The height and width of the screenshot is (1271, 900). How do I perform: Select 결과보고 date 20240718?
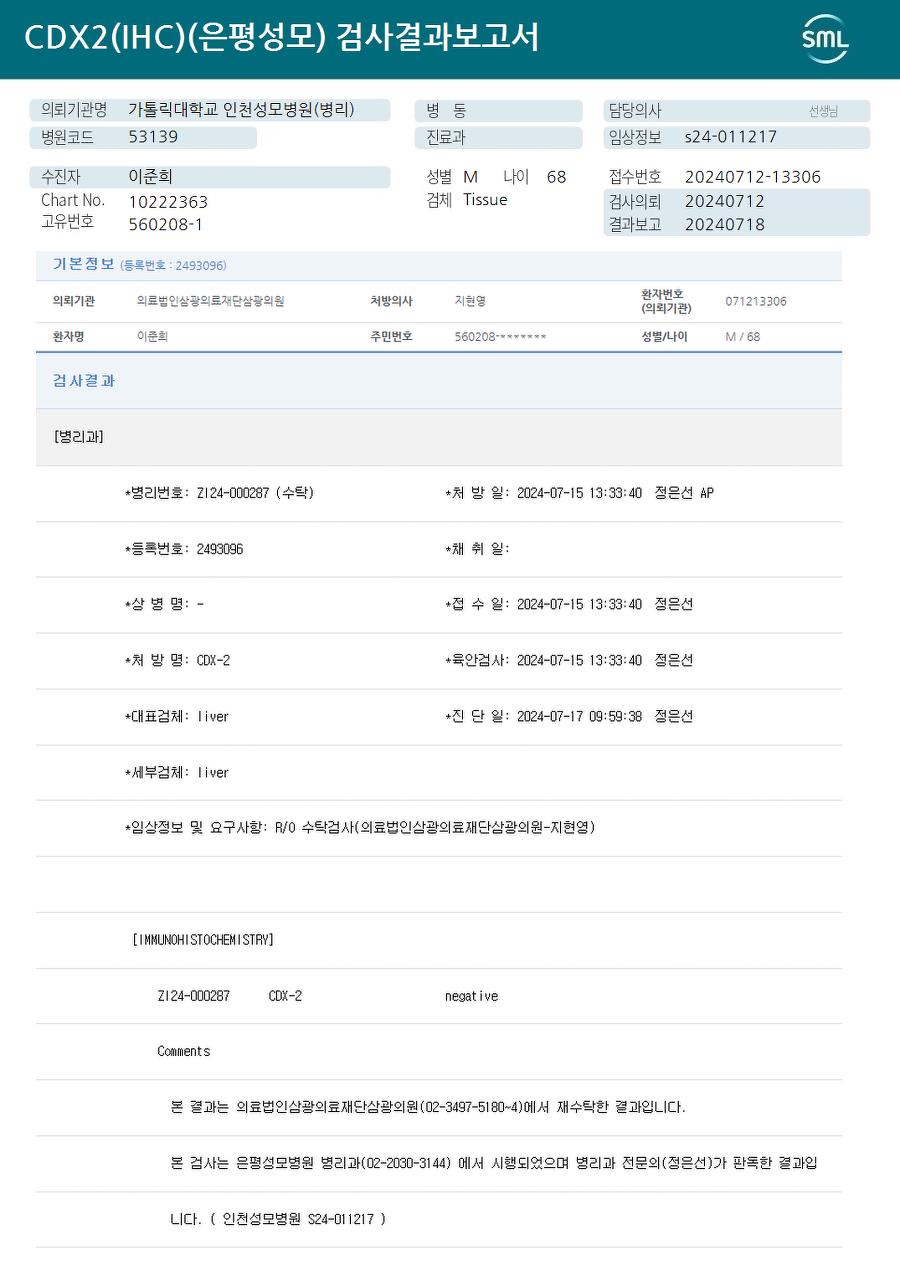point(724,224)
